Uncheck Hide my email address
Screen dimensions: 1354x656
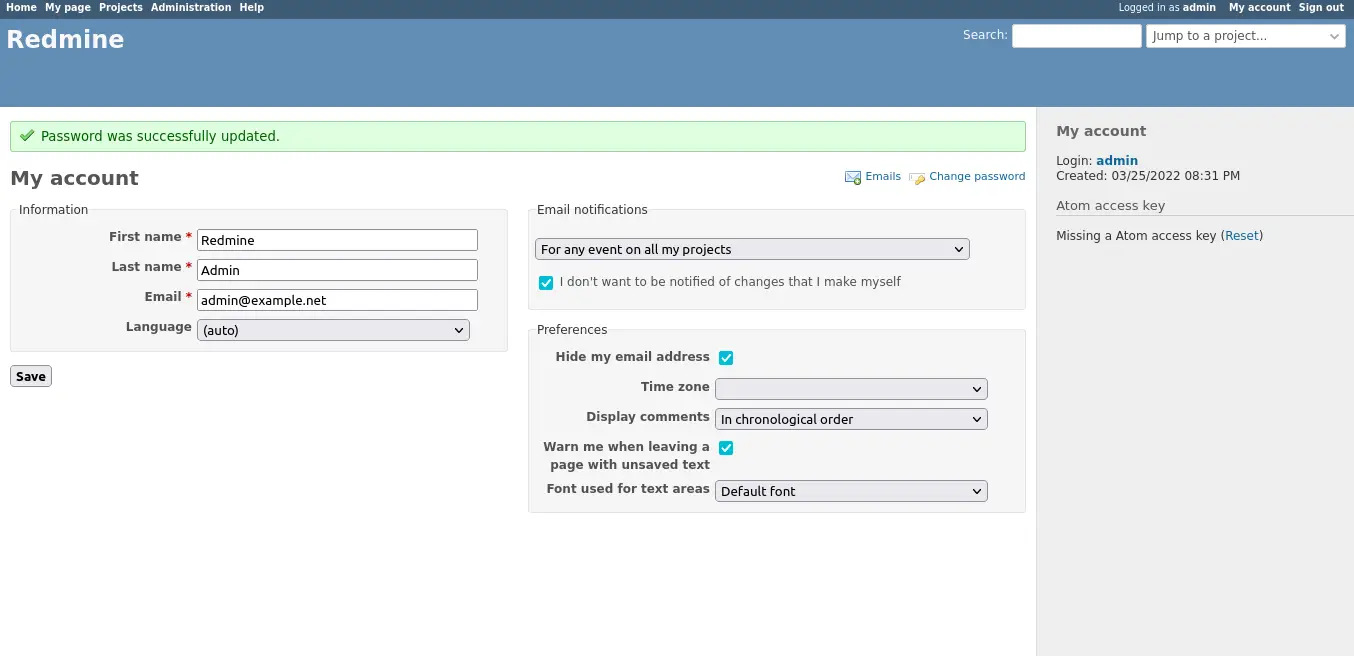pyautogui.click(x=726, y=358)
